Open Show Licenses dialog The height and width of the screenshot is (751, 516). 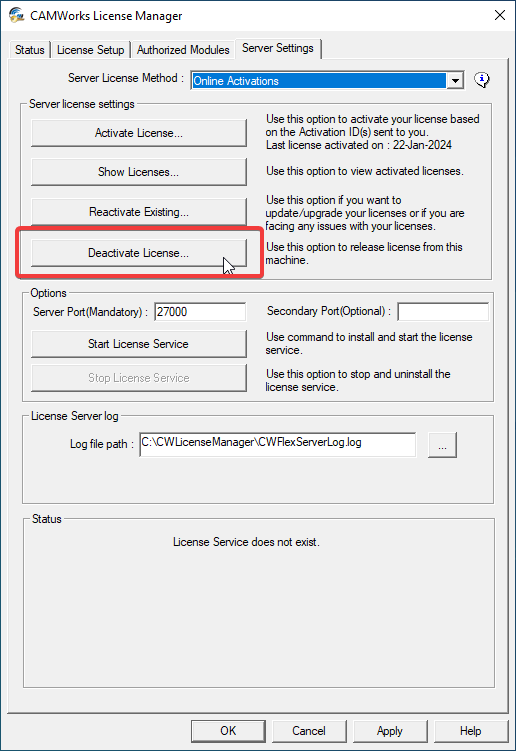point(139,172)
